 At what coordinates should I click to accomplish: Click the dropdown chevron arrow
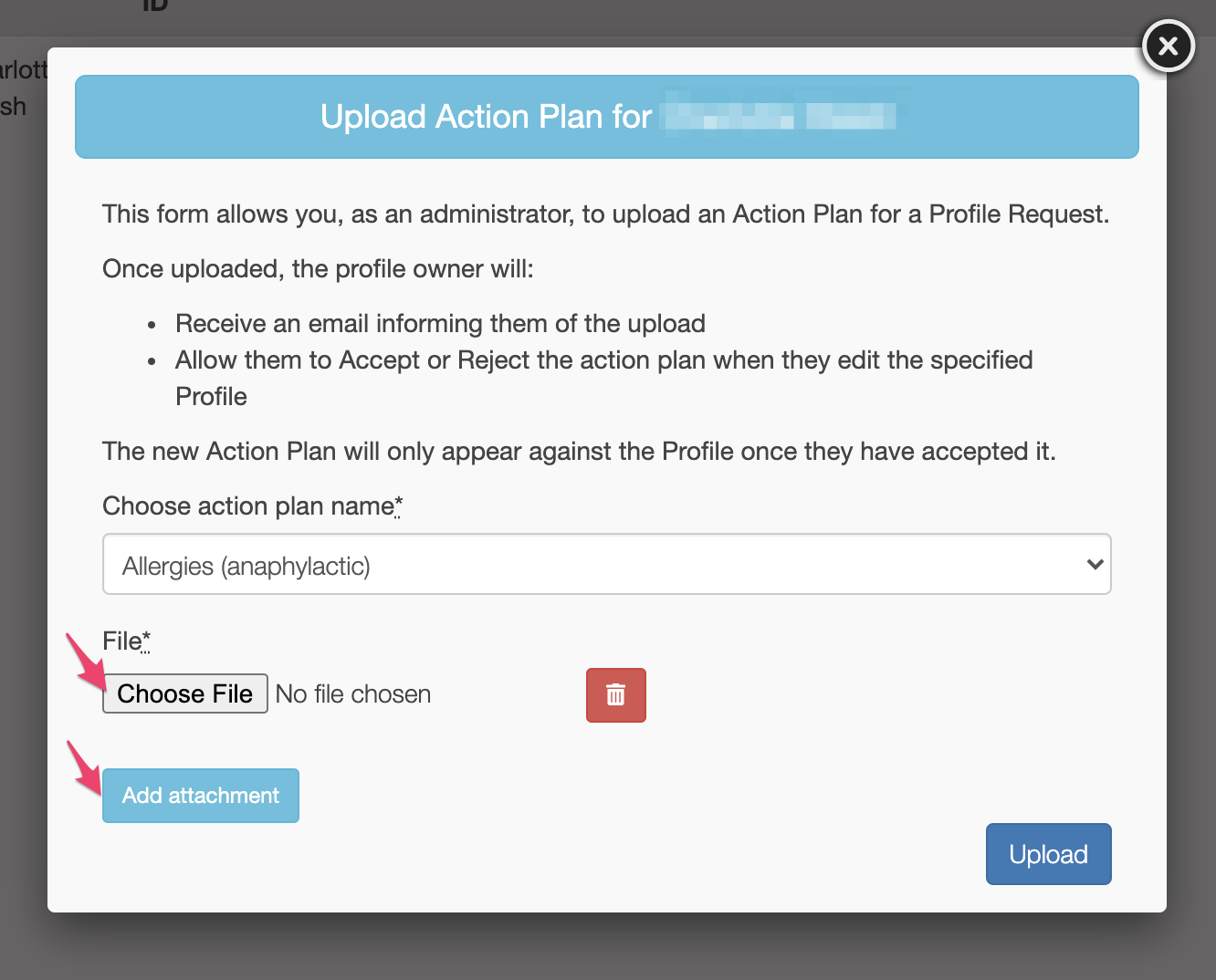pyautogui.click(x=1095, y=565)
